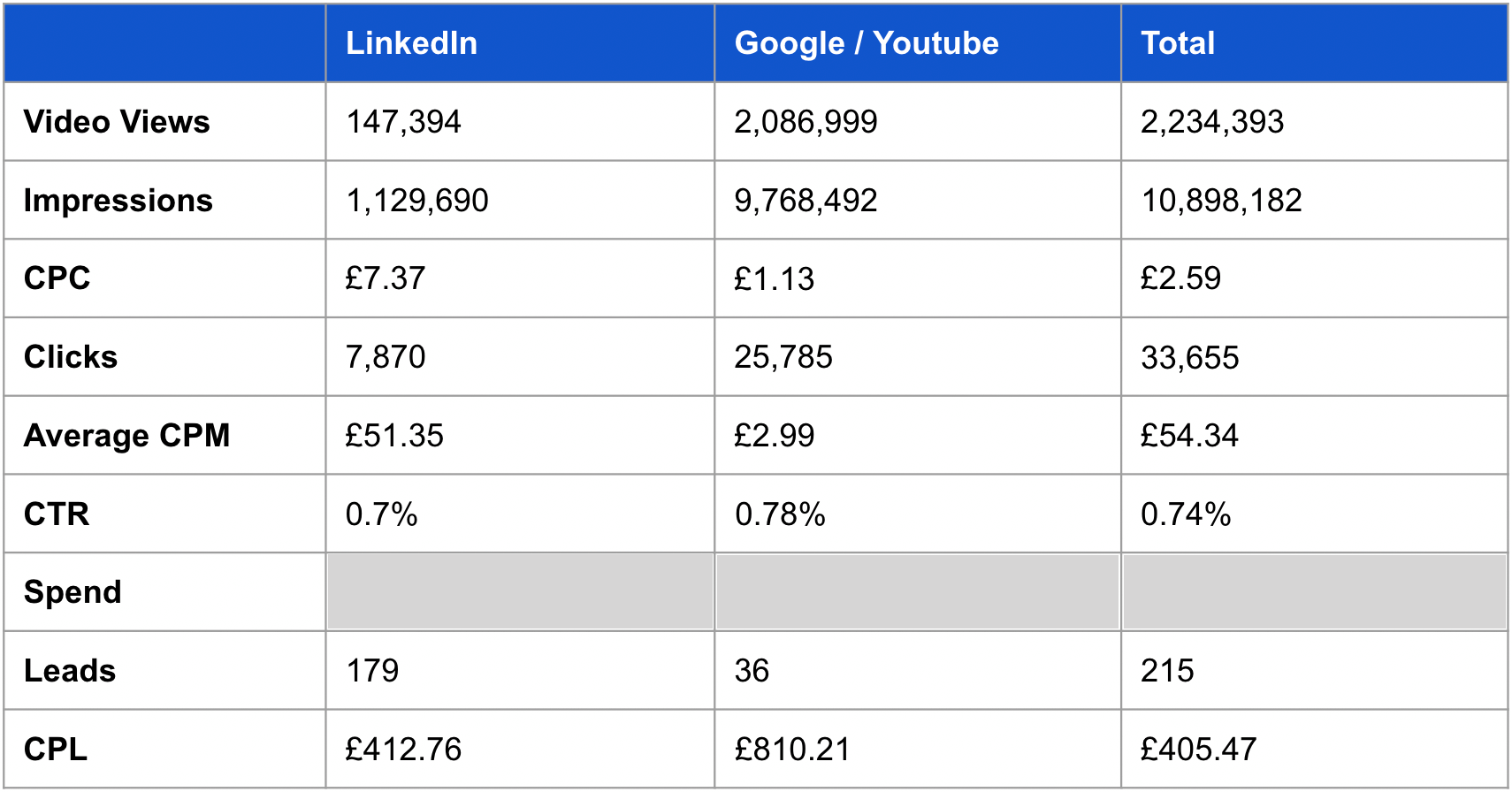1512x792 pixels.
Task: Select the Video Views row label
Action: click(x=117, y=122)
